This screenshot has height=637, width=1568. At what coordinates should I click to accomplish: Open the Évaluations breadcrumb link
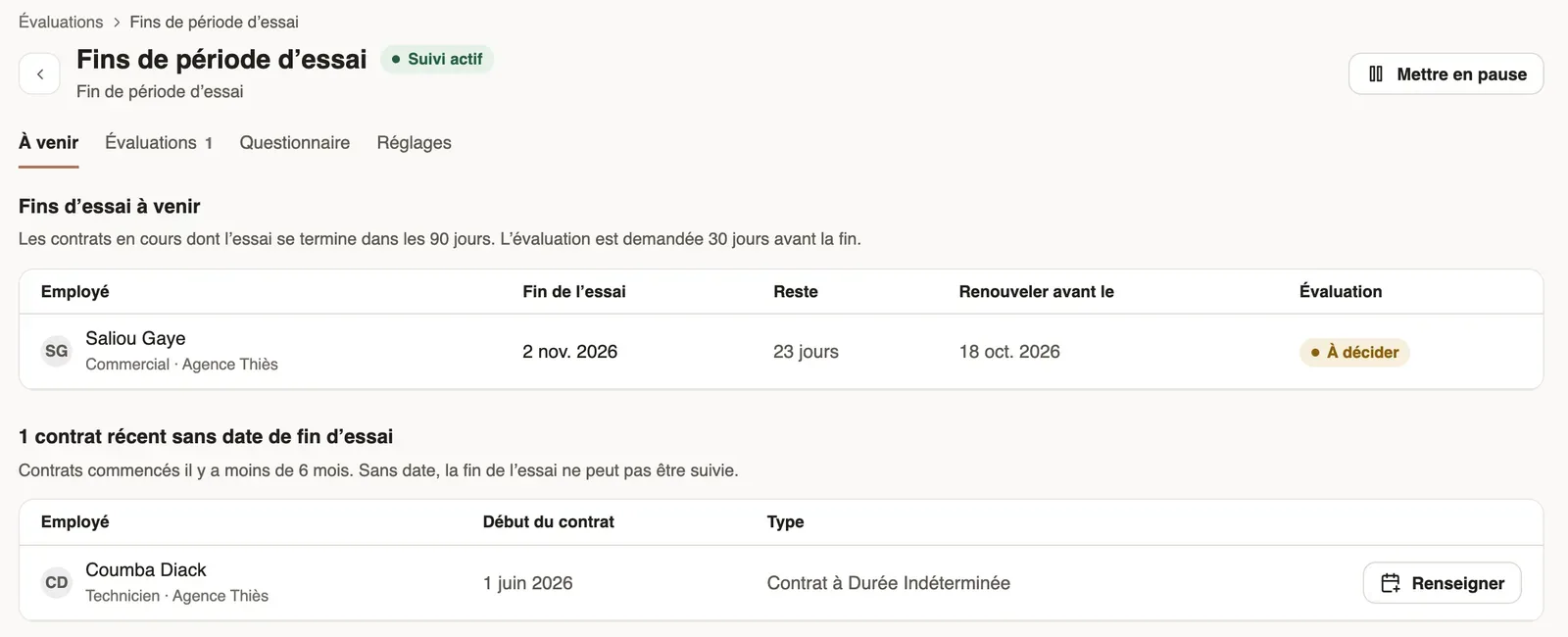click(61, 22)
